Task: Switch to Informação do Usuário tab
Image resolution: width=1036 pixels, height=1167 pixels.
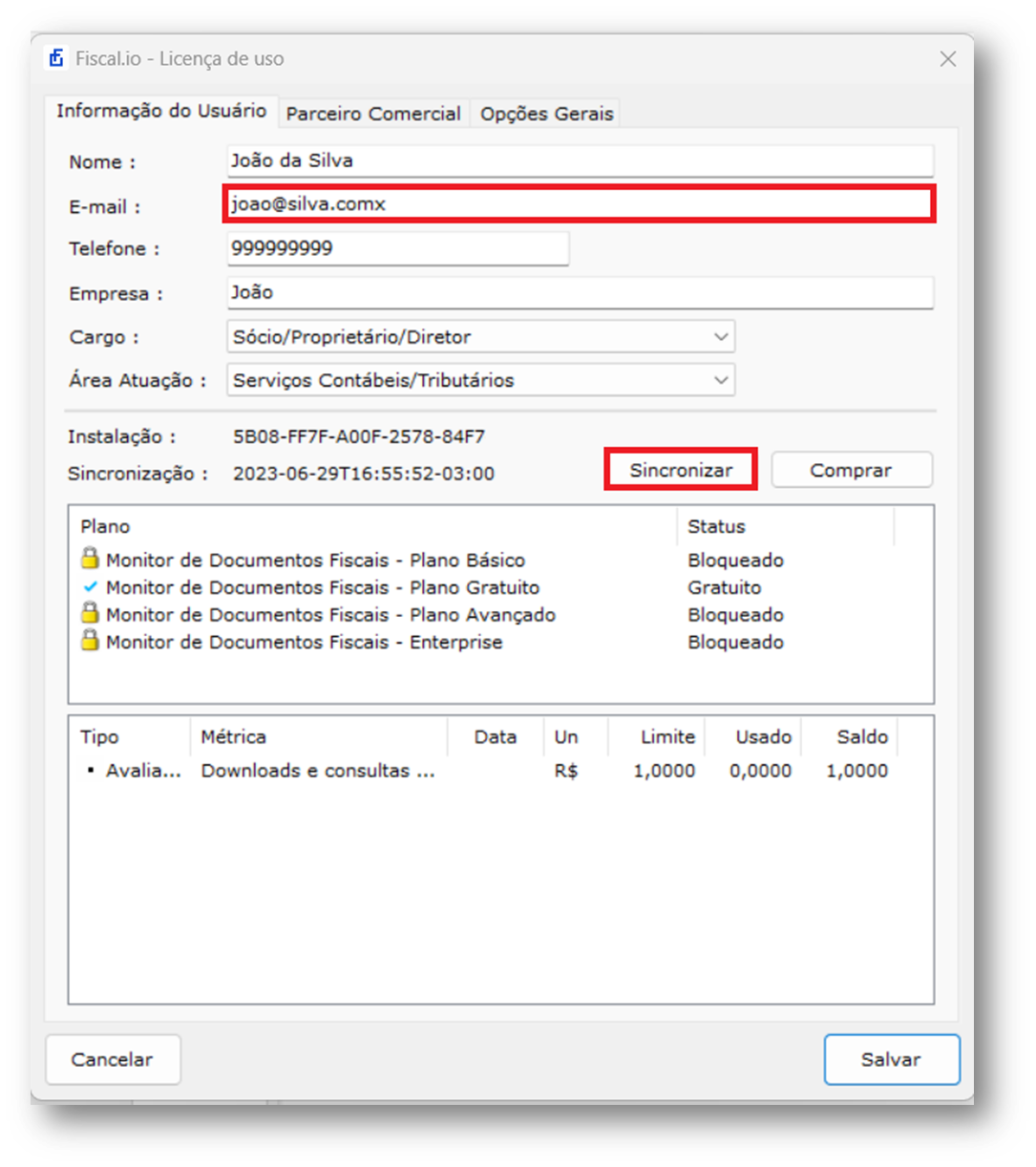Action: (x=161, y=111)
